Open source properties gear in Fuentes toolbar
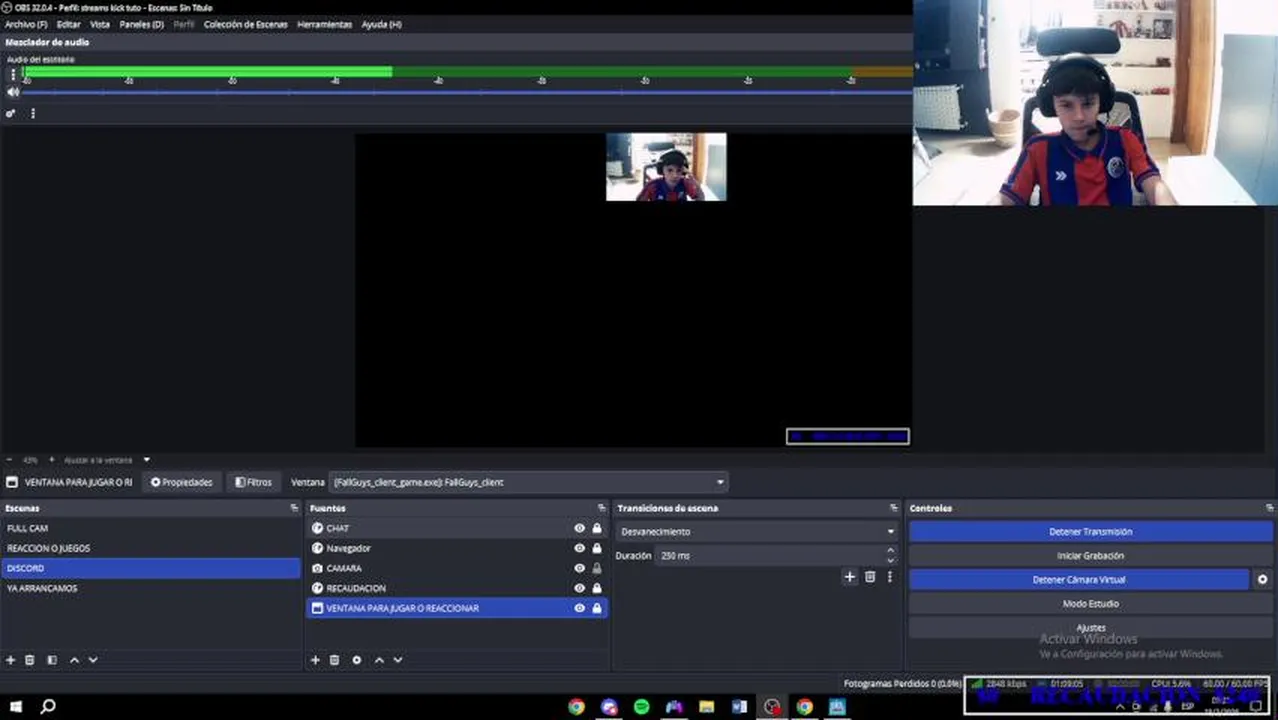Viewport: 1278px width, 720px height. 357,660
